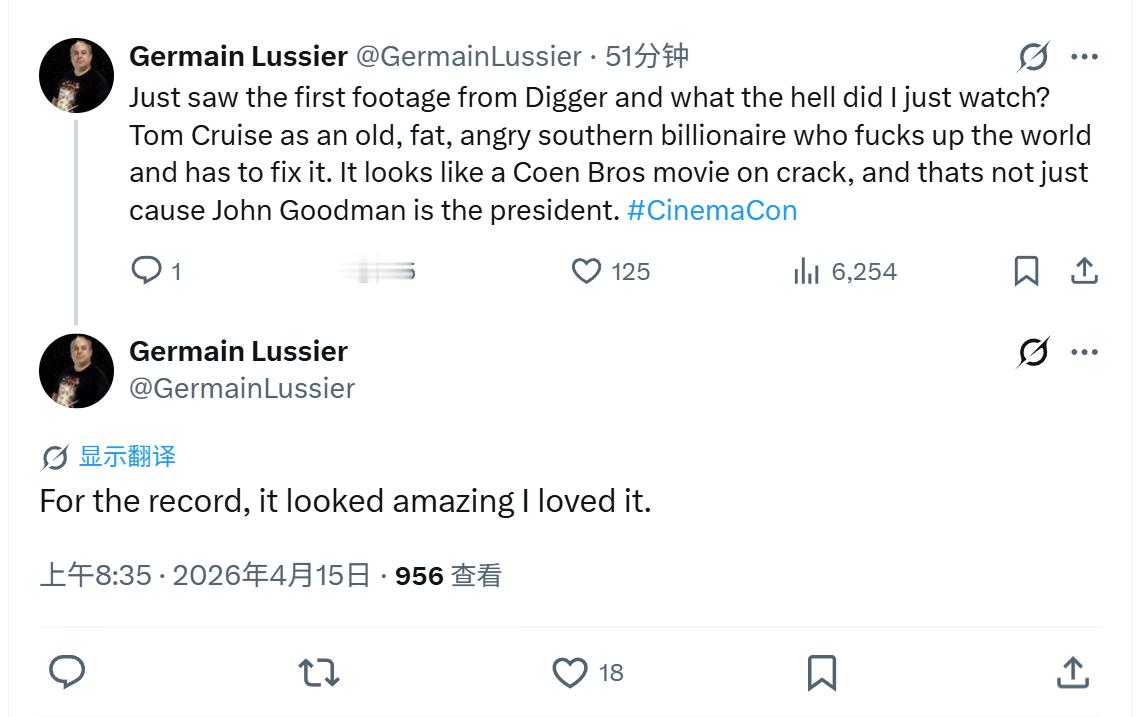
Task: Like the first tweet with 125 likes
Action: click(587, 271)
